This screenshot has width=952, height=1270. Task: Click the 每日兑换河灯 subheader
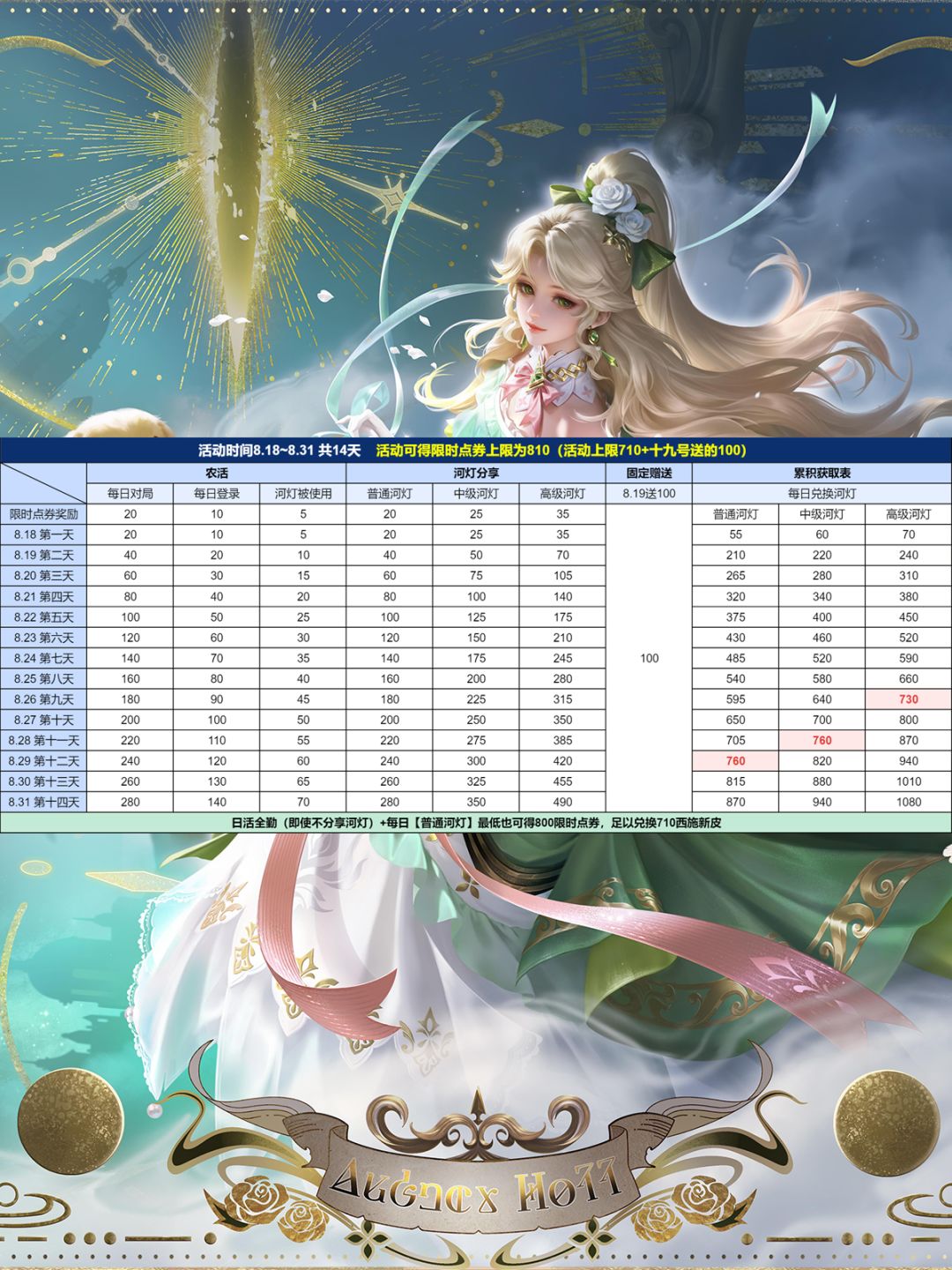[x=822, y=494]
